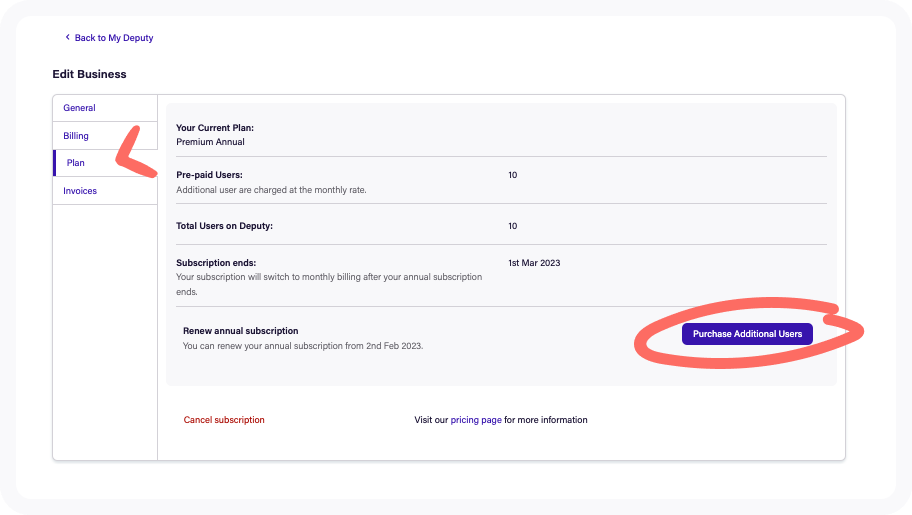
Task: Click the 'Your Current Plan' label
Action: click(215, 128)
